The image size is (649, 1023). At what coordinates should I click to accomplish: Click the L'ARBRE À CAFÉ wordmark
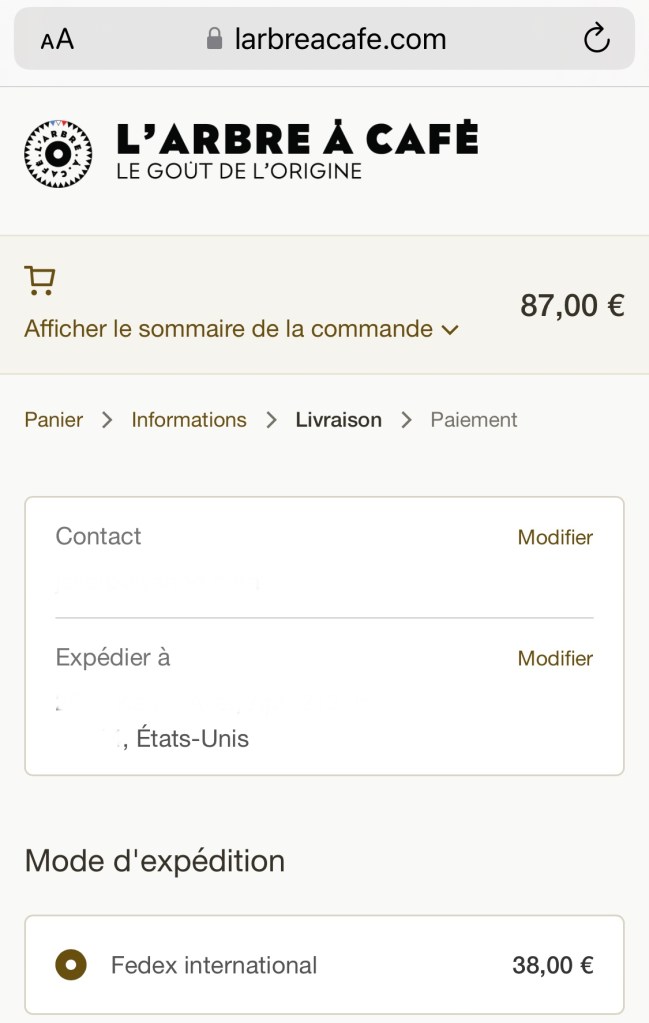click(x=297, y=140)
